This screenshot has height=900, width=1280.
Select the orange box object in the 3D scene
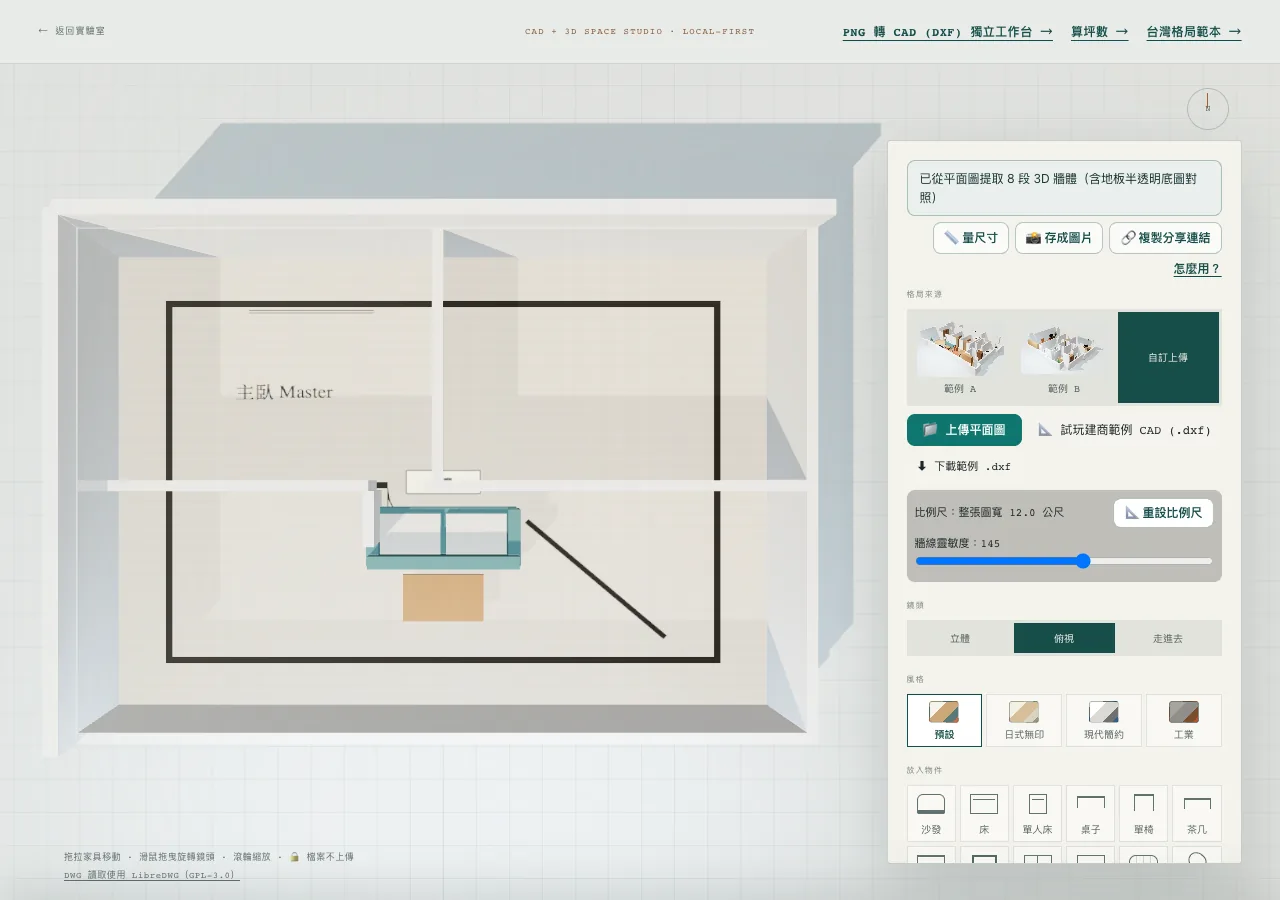pyautogui.click(x=443, y=597)
